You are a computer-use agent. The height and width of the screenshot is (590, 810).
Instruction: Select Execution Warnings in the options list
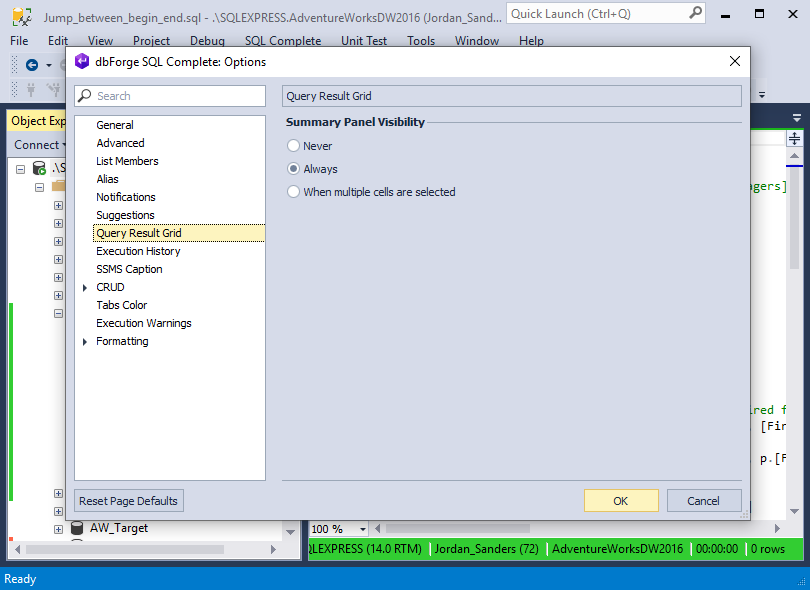[x=144, y=323]
